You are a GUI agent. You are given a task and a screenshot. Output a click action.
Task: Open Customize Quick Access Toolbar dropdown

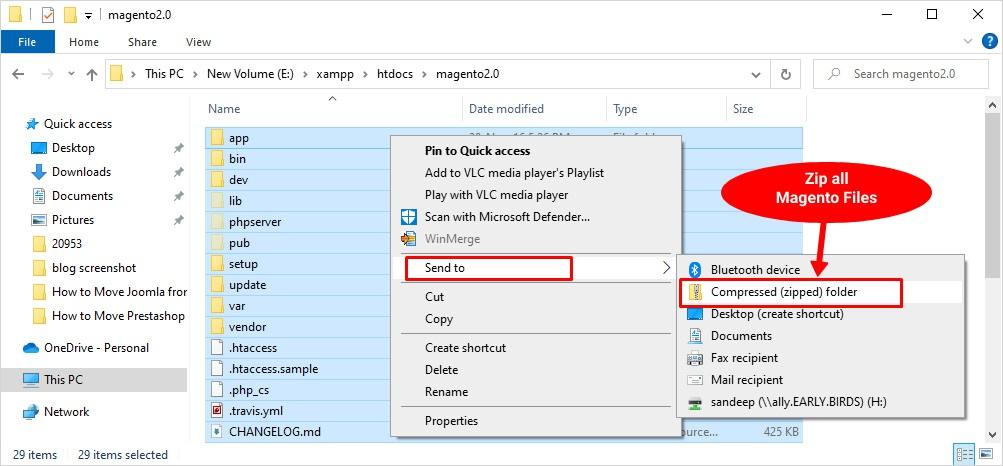(88, 15)
